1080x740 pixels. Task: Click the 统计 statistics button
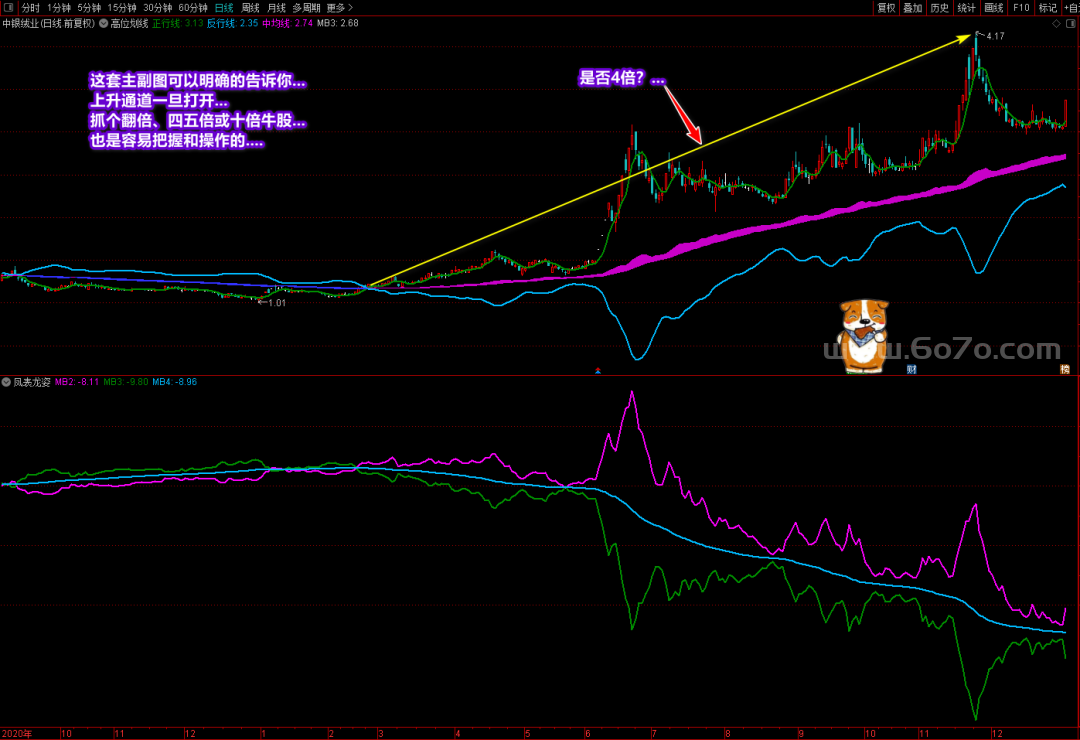pyautogui.click(x=967, y=8)
